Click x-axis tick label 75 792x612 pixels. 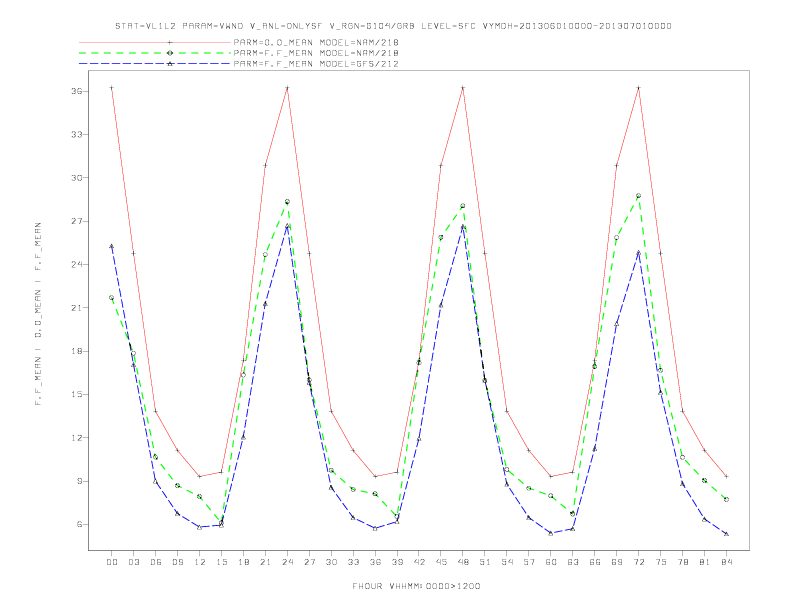[661, 562]
